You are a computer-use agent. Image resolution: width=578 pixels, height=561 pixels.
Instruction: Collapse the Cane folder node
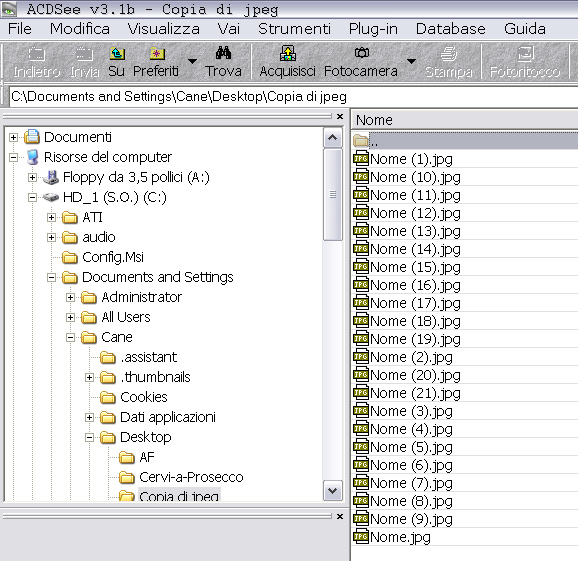70,337
